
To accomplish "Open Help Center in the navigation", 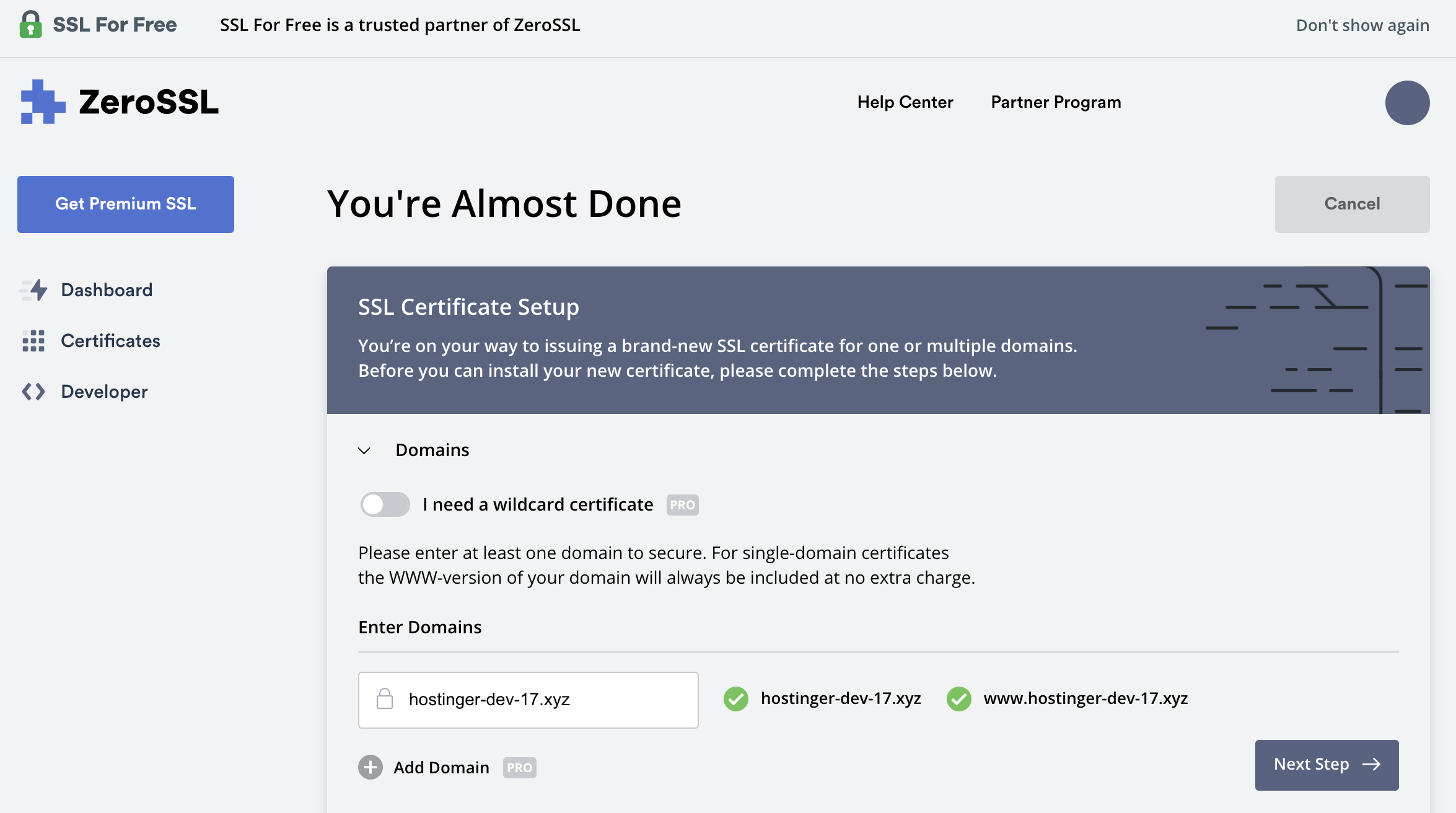I will (905, 102).
